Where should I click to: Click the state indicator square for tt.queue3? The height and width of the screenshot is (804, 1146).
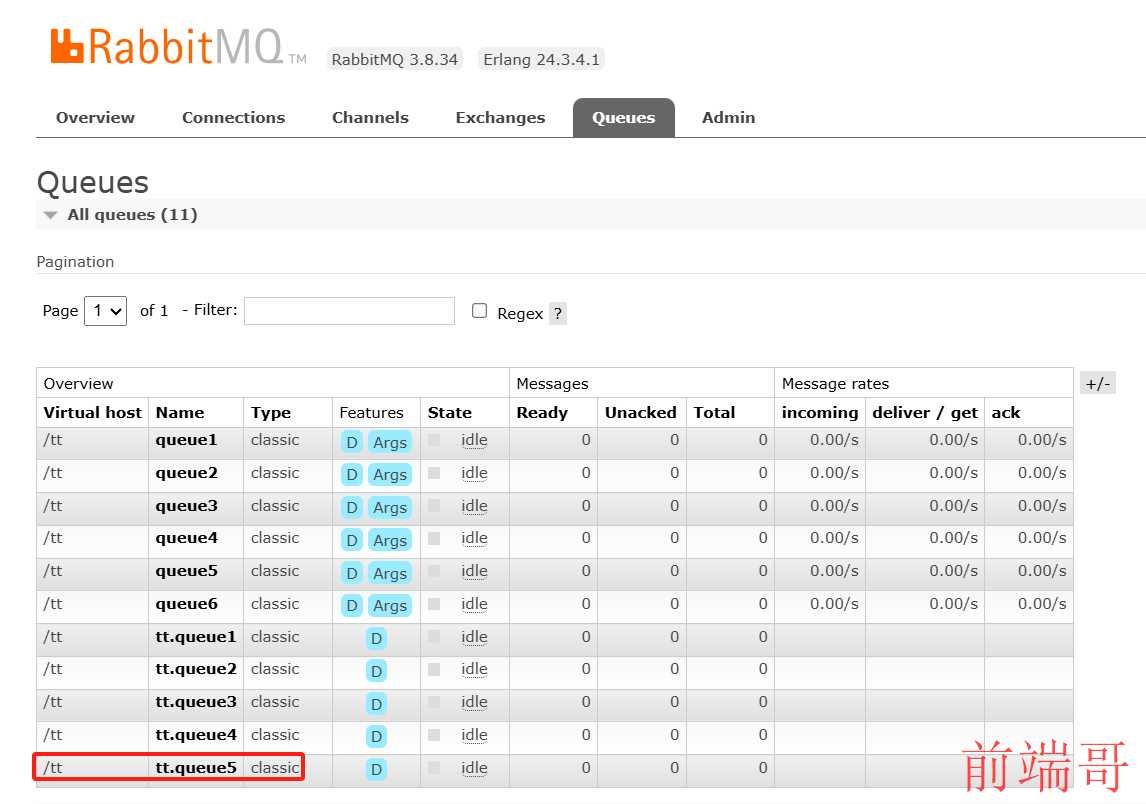[x=434, y=702]
